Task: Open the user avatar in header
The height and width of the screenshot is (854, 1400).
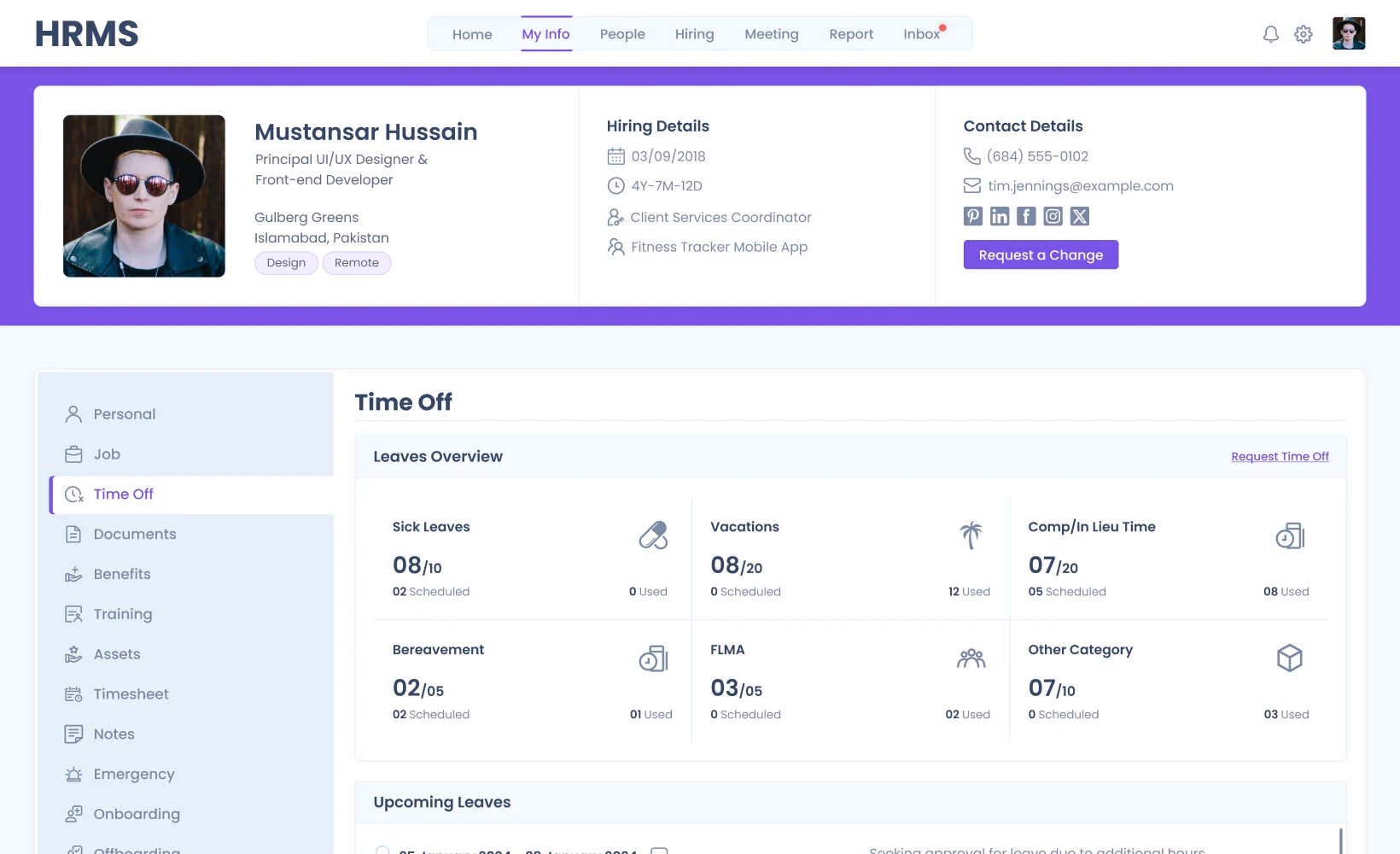Action: [x=1349, y=33]
